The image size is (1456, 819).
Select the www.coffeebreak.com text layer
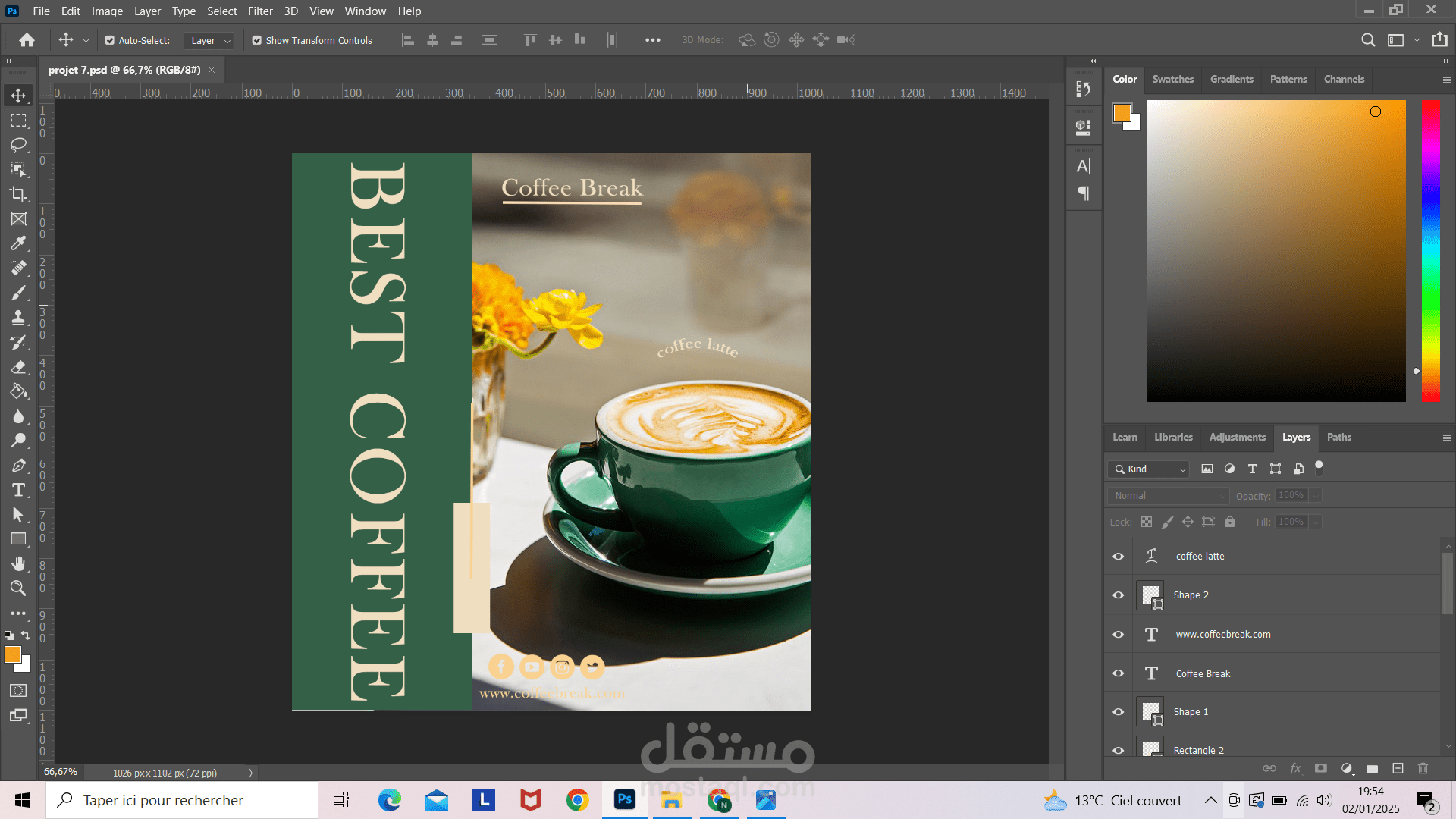pyautogui.click(x=1222, y=634)
